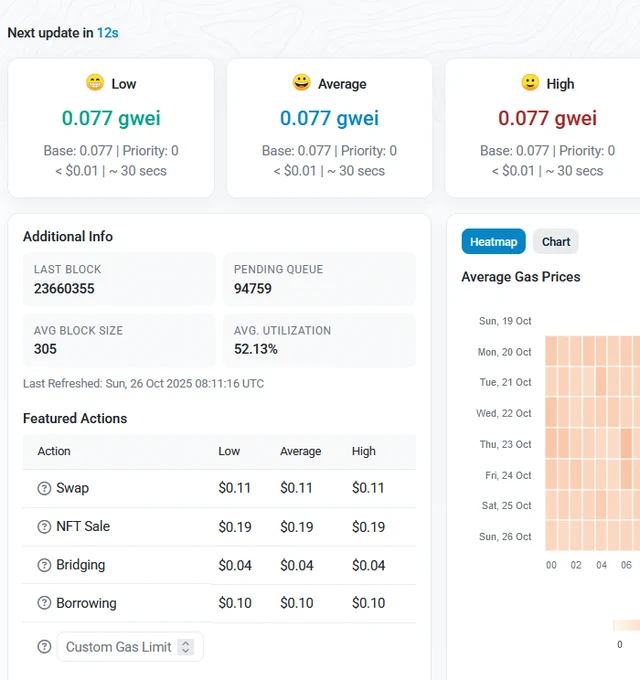
Task: Click the Sun, 26 Oct heatmap row label
Action: tap(505, 536)
